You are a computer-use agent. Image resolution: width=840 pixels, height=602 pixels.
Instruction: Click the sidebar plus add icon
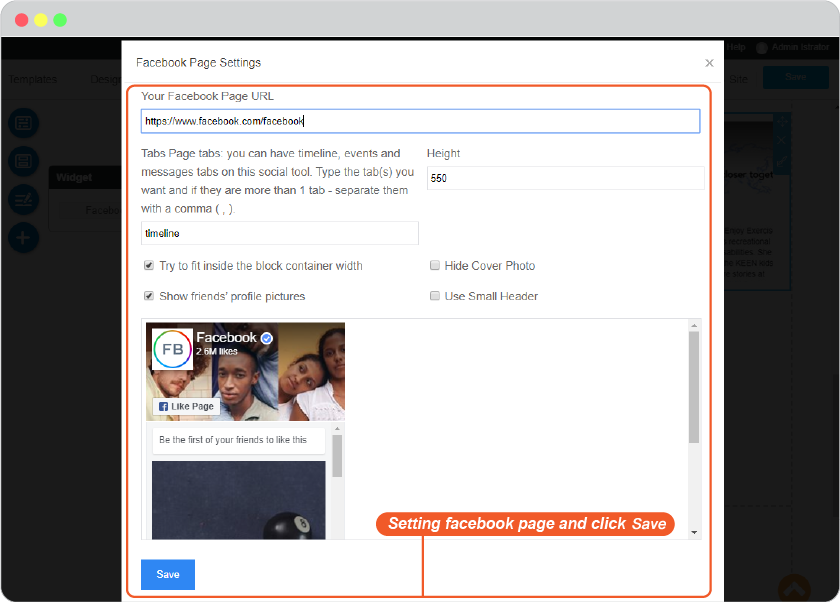pyautogui.click(x=23, y=237)
